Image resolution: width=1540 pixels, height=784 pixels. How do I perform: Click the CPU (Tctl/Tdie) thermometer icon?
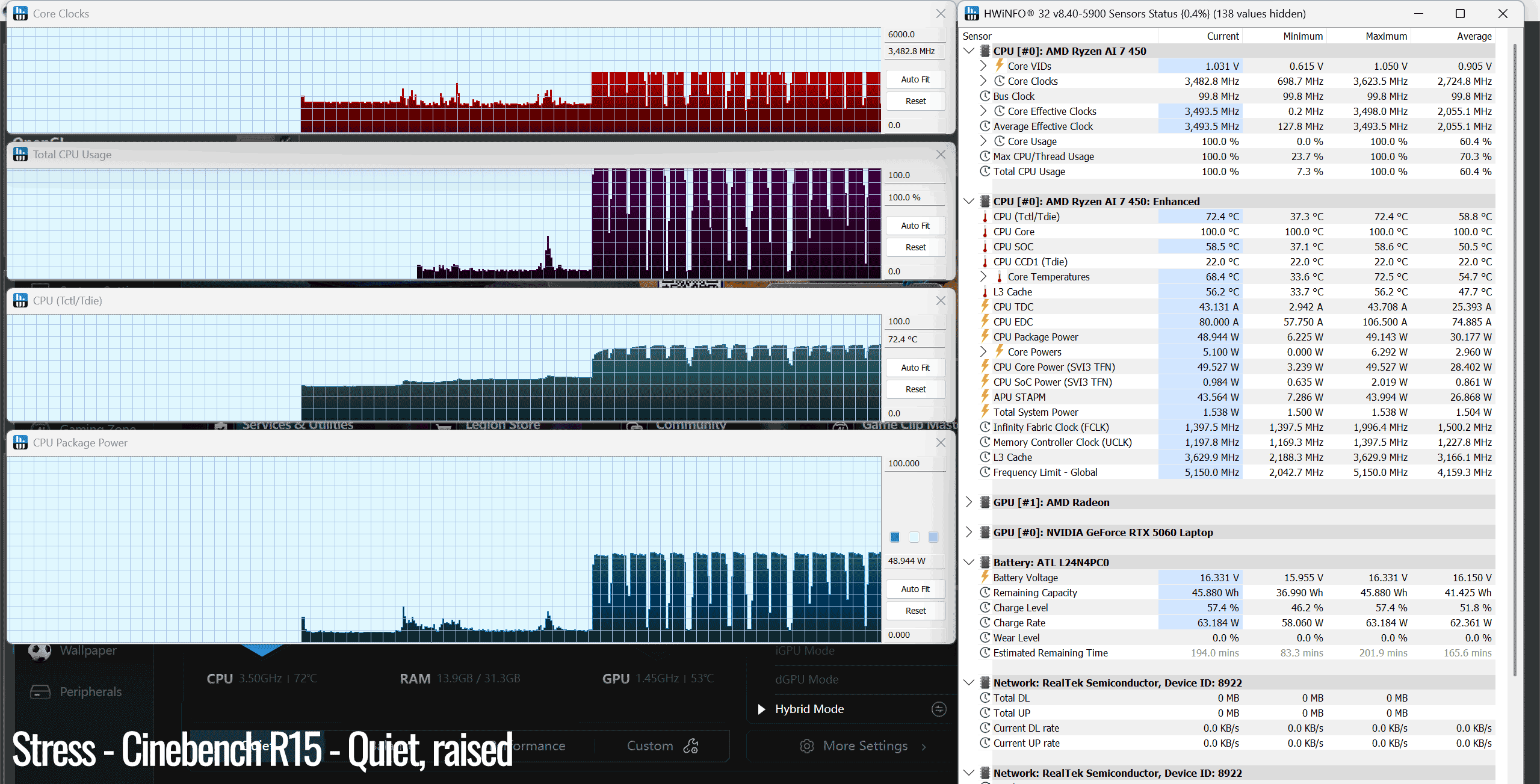[x=985, y=217]
